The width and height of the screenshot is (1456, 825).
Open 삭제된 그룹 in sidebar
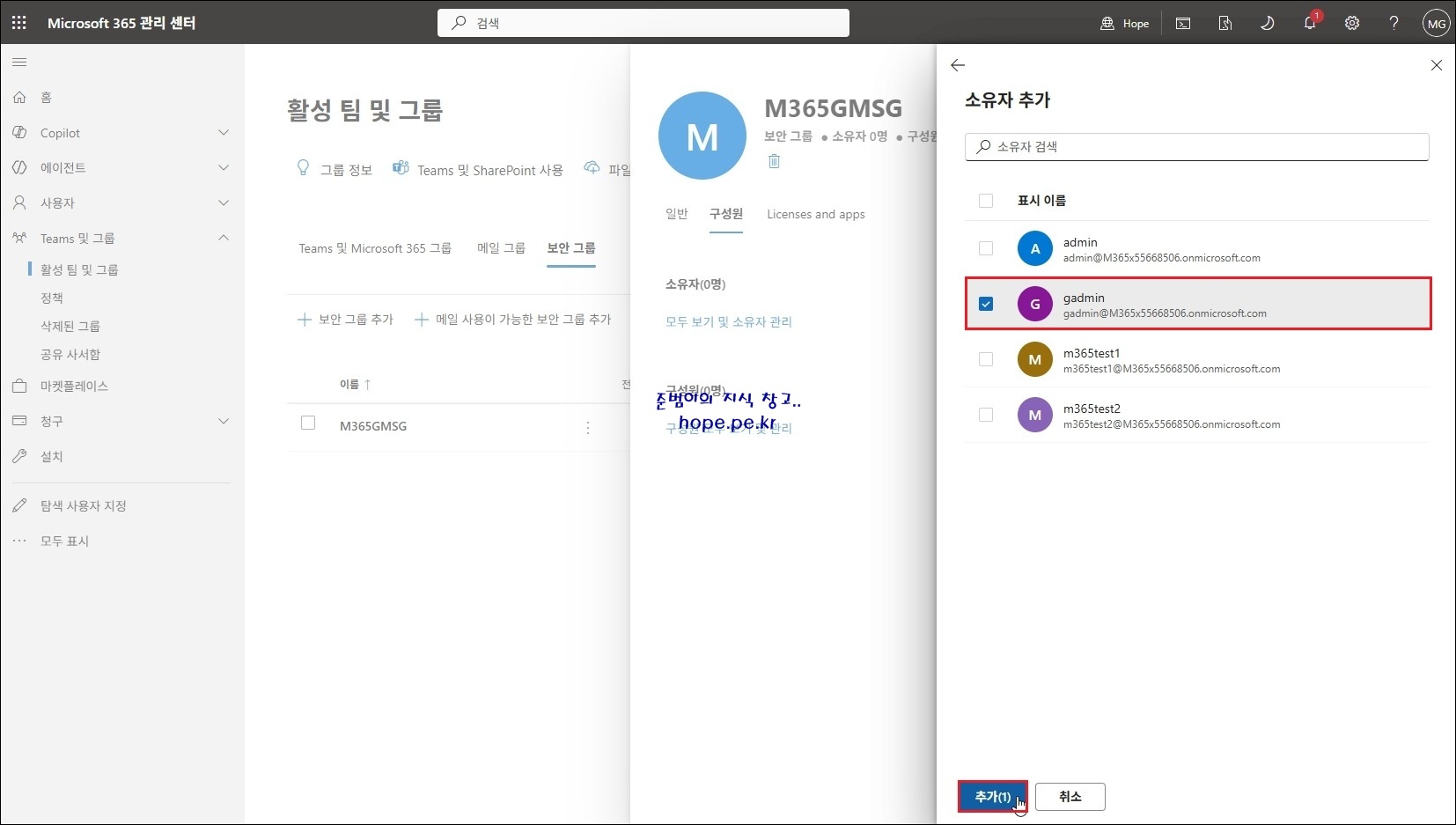pos(70,326)
